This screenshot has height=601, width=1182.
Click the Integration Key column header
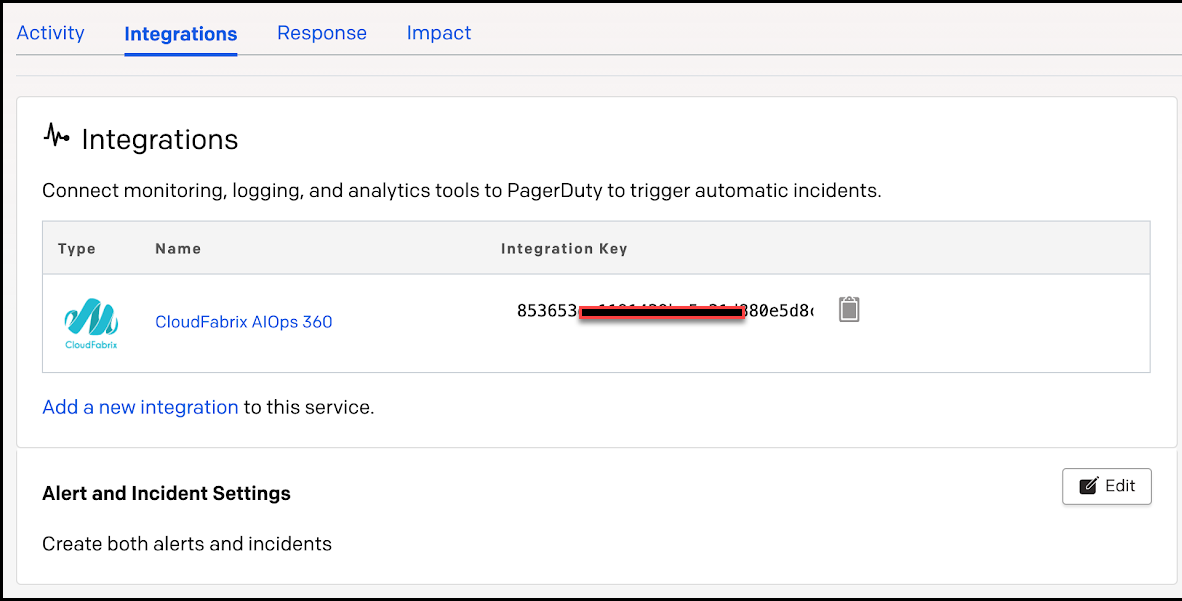tap(564, 249)
